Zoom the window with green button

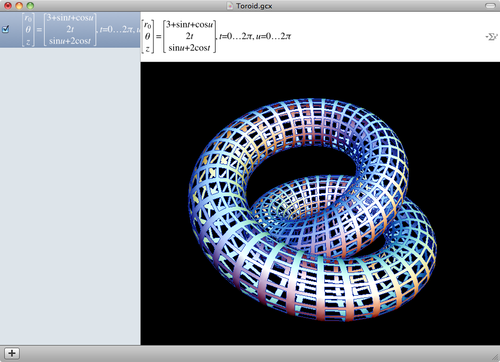[30, 6]
